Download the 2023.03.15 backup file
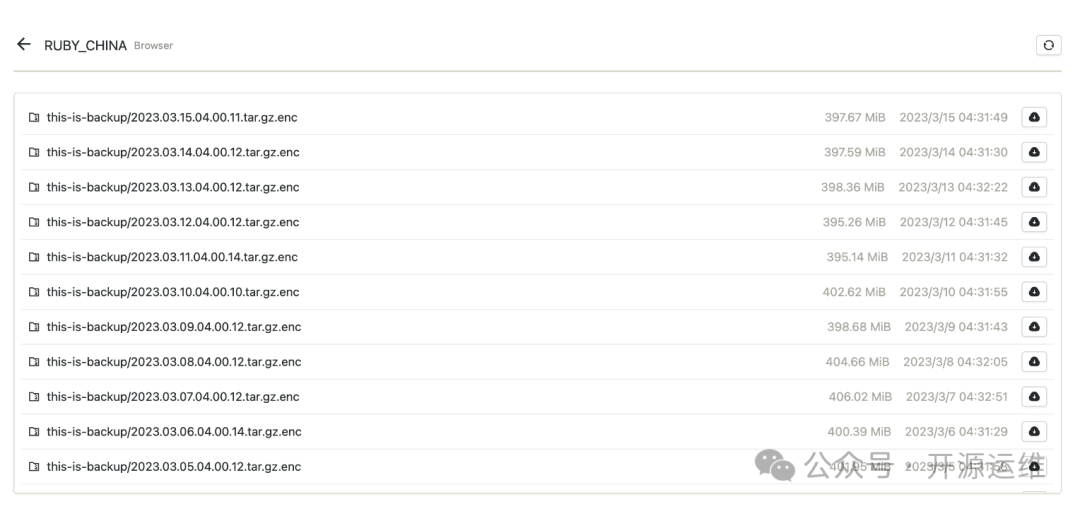 coord(1034,117)
